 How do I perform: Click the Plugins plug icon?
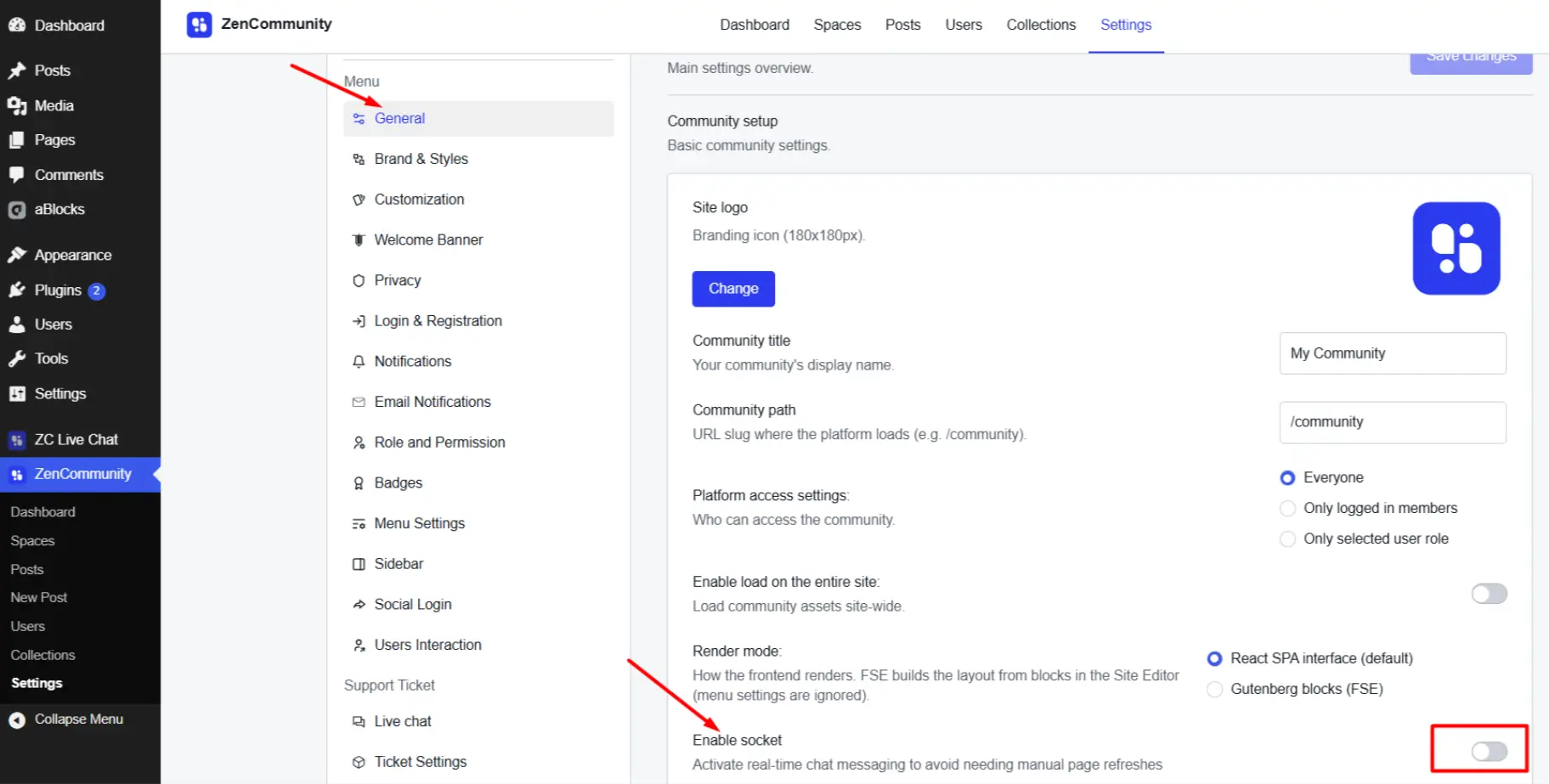tap(17, 290)
